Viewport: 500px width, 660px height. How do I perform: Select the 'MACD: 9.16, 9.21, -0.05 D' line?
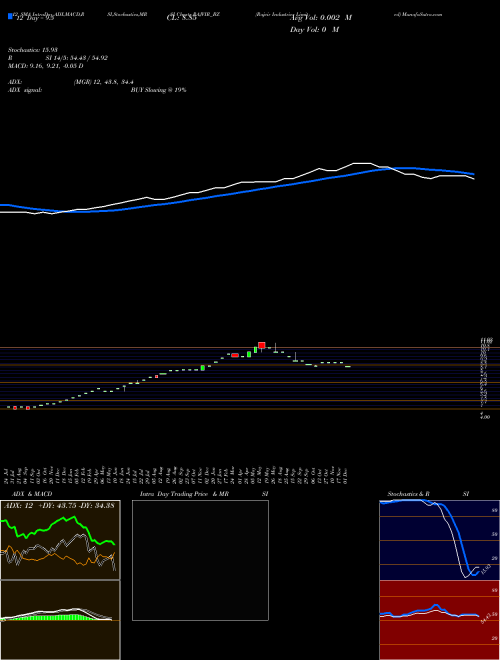click(x=46, y=66)
